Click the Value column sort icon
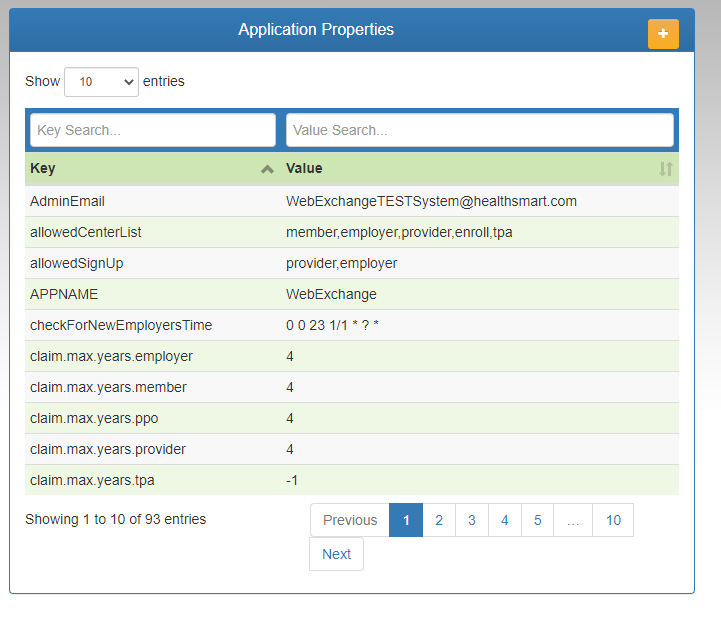This screenshot has width=721, height=617. pos(666,169)
